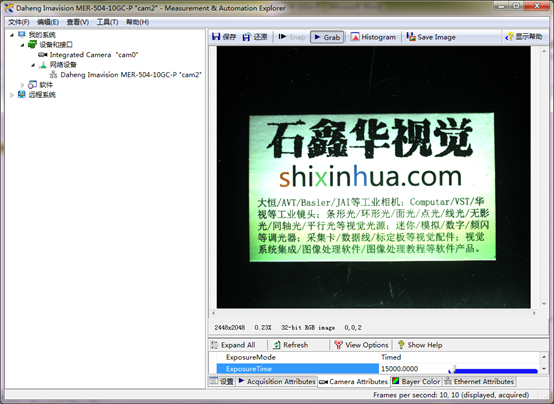This screenshot has width=554, height=404.
Task: Collapse the 我的系统 tree node
Action: (12, 35)
